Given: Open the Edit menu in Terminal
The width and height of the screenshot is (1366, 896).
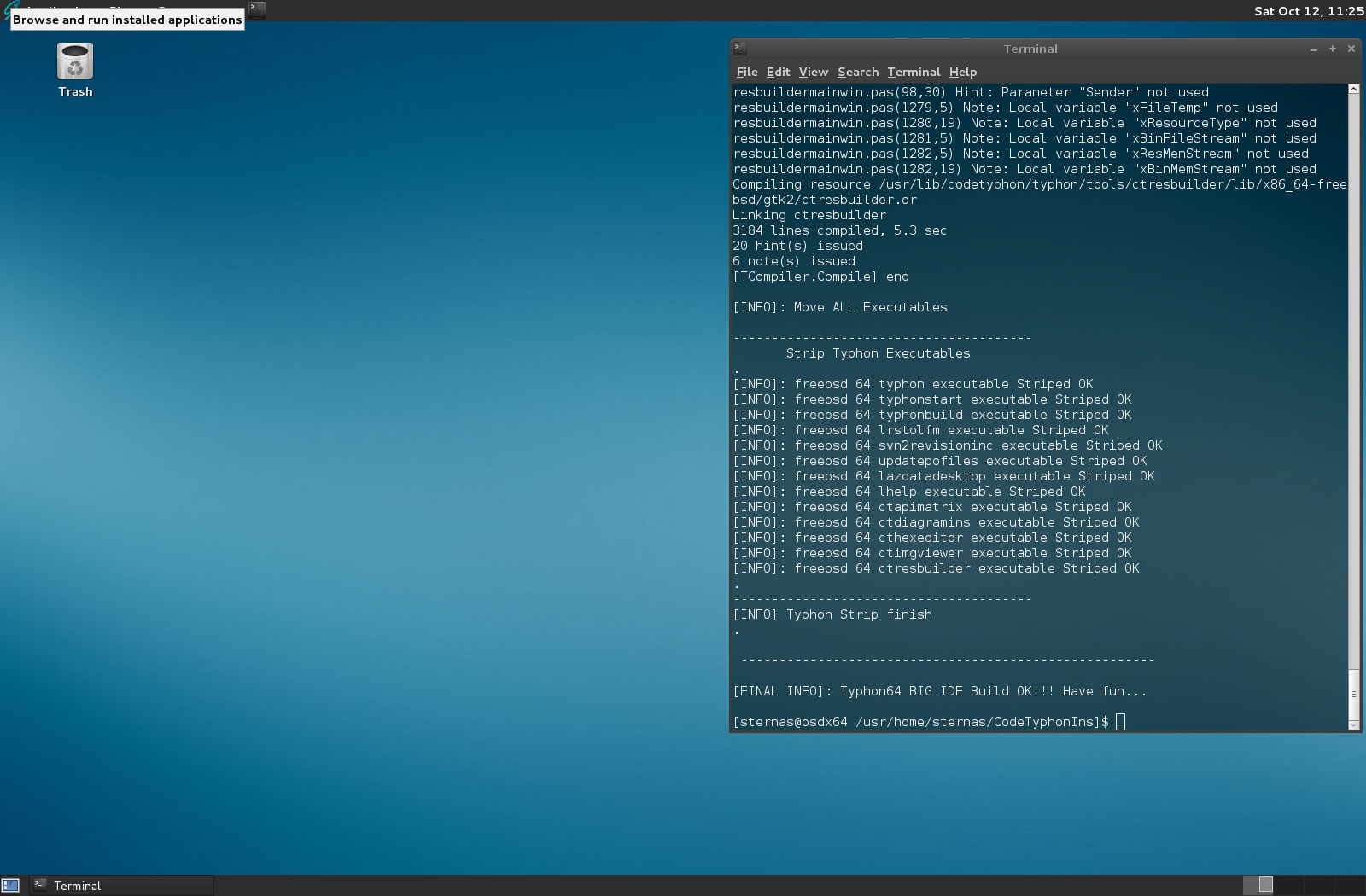Looking at the screenshot, I should coord(778,72).
